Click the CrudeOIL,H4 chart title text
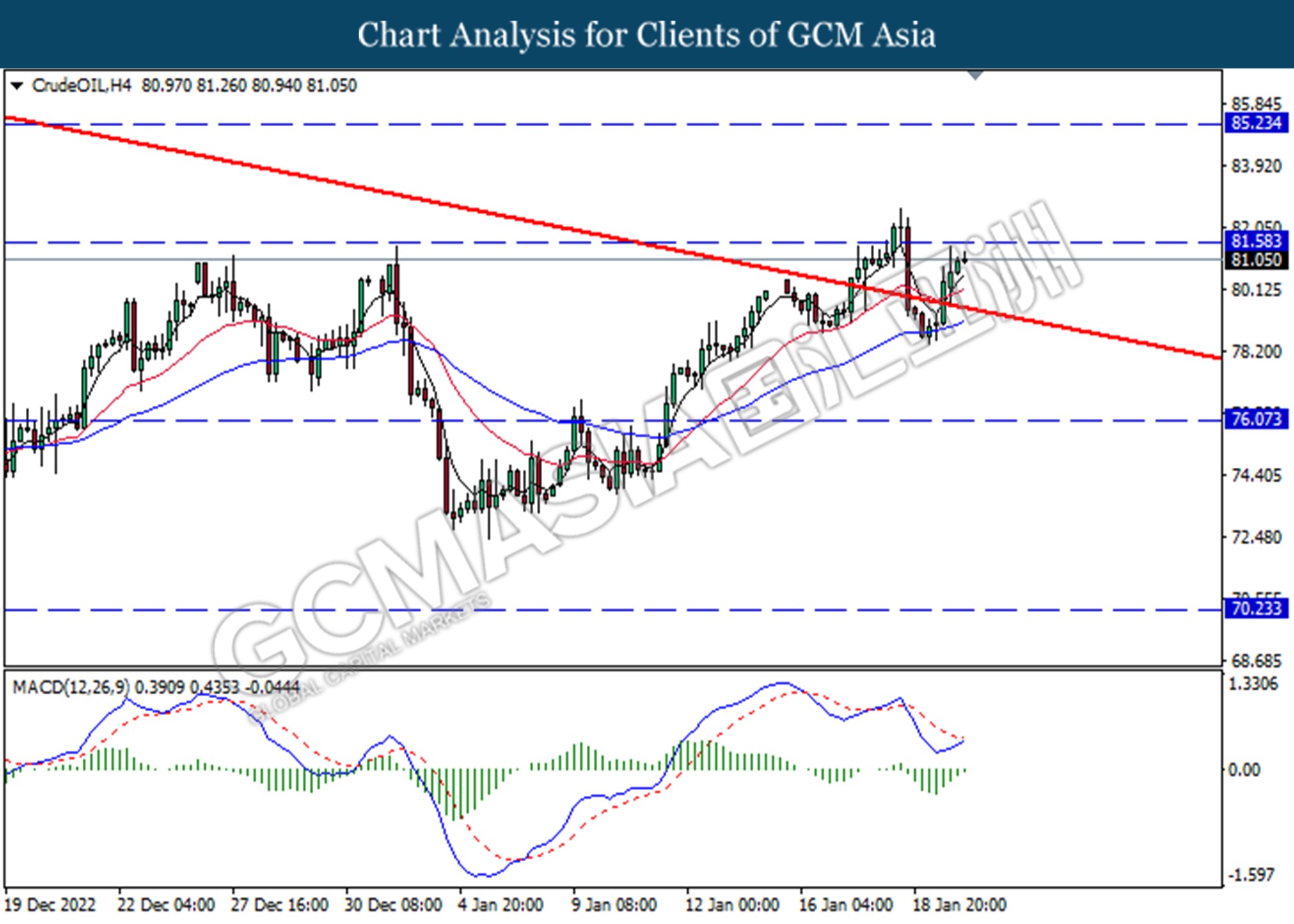The width and height of the screenshot is (1294, 924). [82, 85]
